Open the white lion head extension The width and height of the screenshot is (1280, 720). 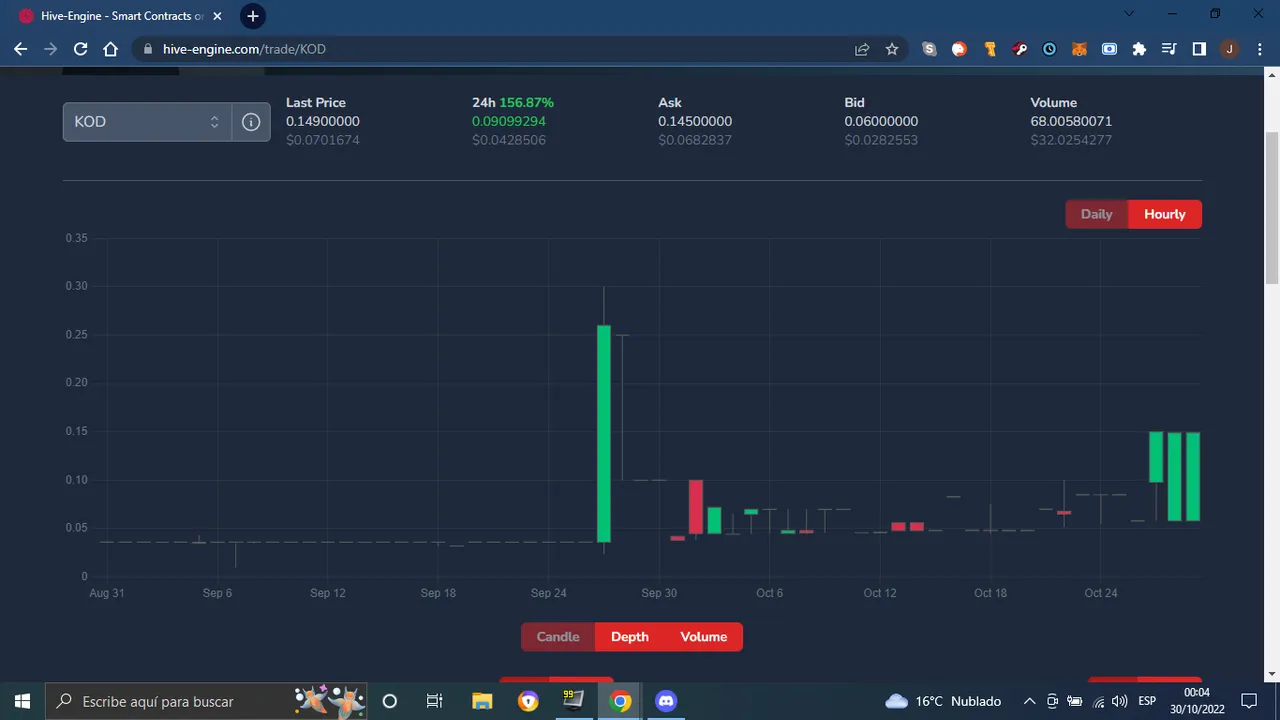coord(960,49)
